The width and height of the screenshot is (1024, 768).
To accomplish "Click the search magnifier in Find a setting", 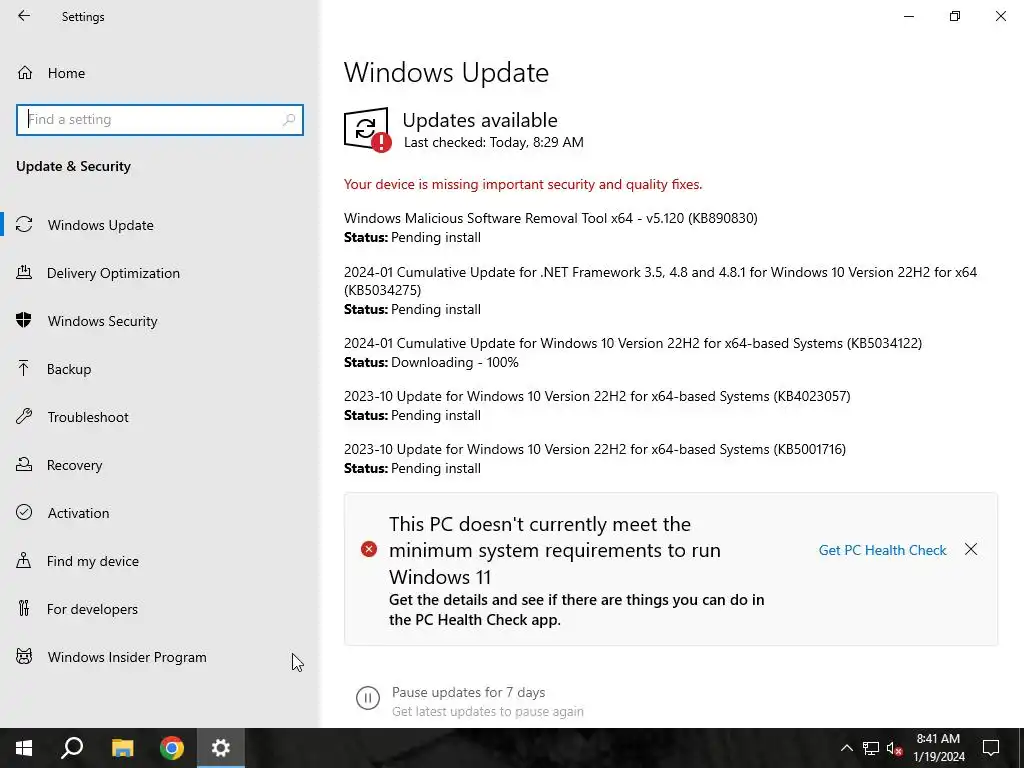I will [289, 120].
